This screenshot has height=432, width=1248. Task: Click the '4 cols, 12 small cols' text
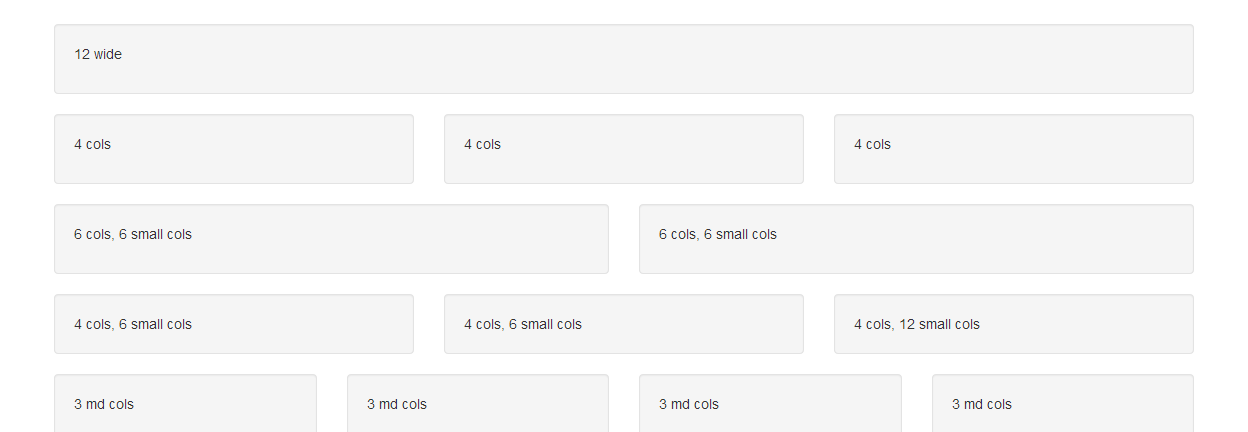coord(917,324)
